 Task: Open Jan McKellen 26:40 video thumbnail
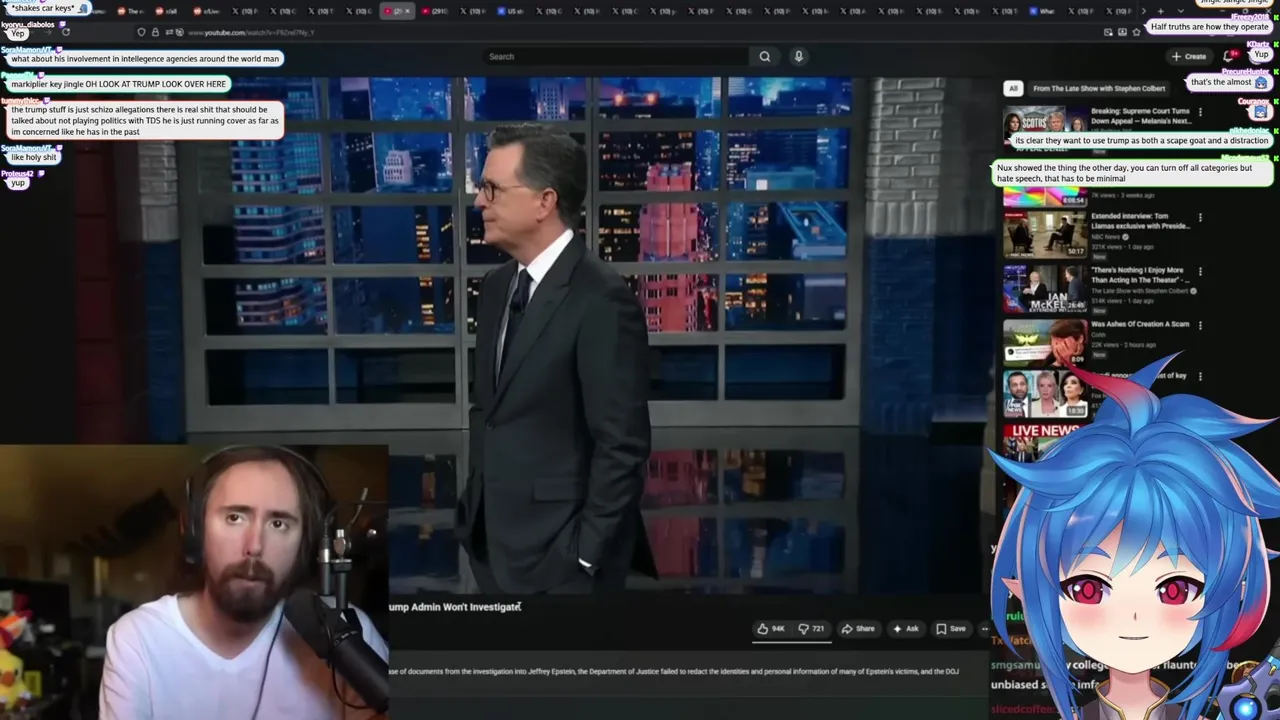1045,288
